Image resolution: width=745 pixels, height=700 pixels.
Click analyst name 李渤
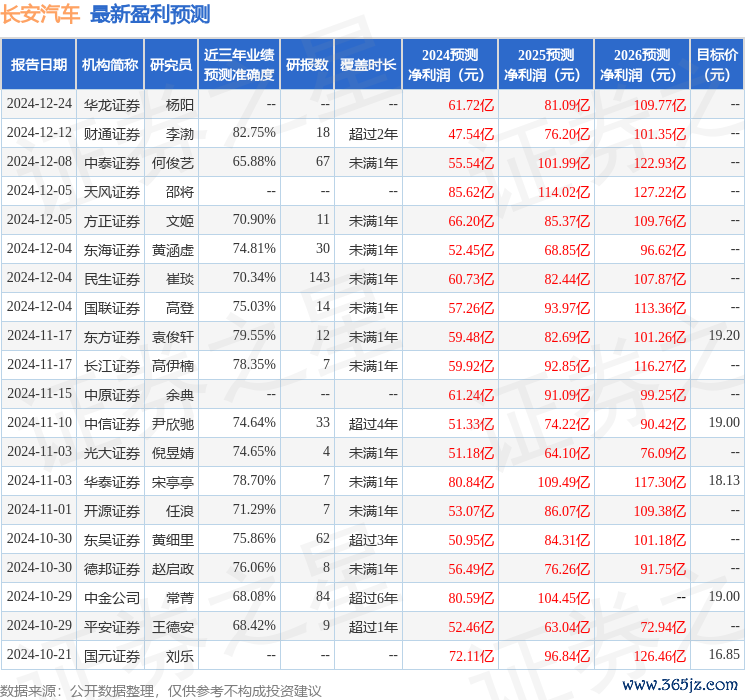click(x=180, y=134)
